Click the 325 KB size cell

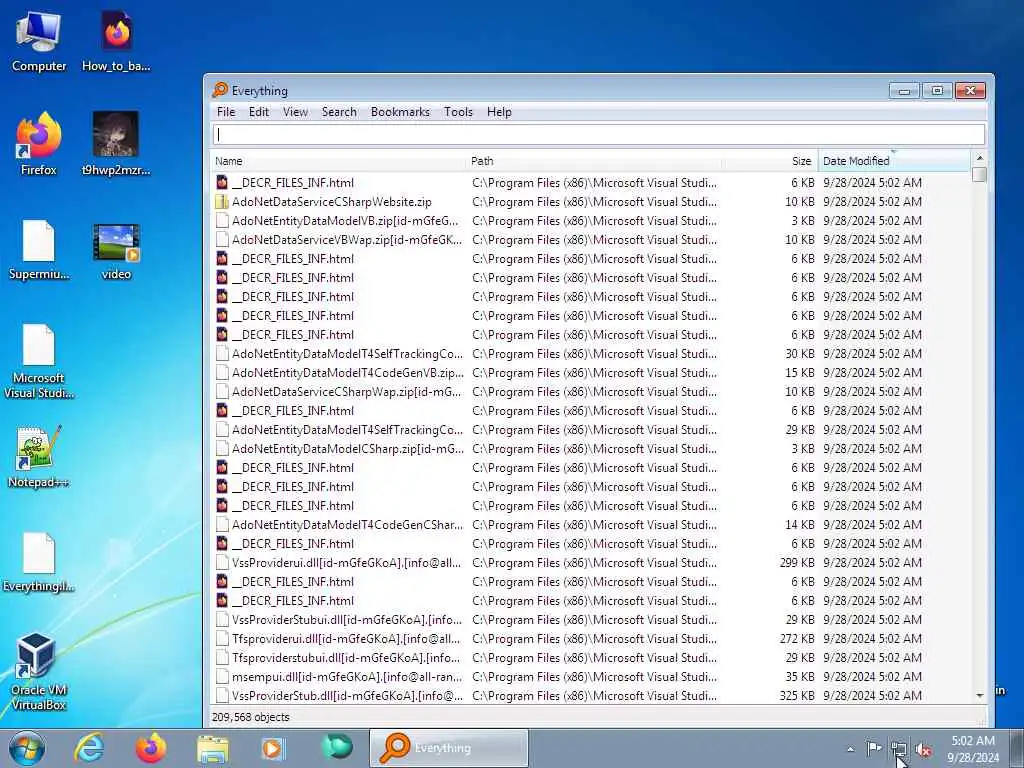click(797, 696)
